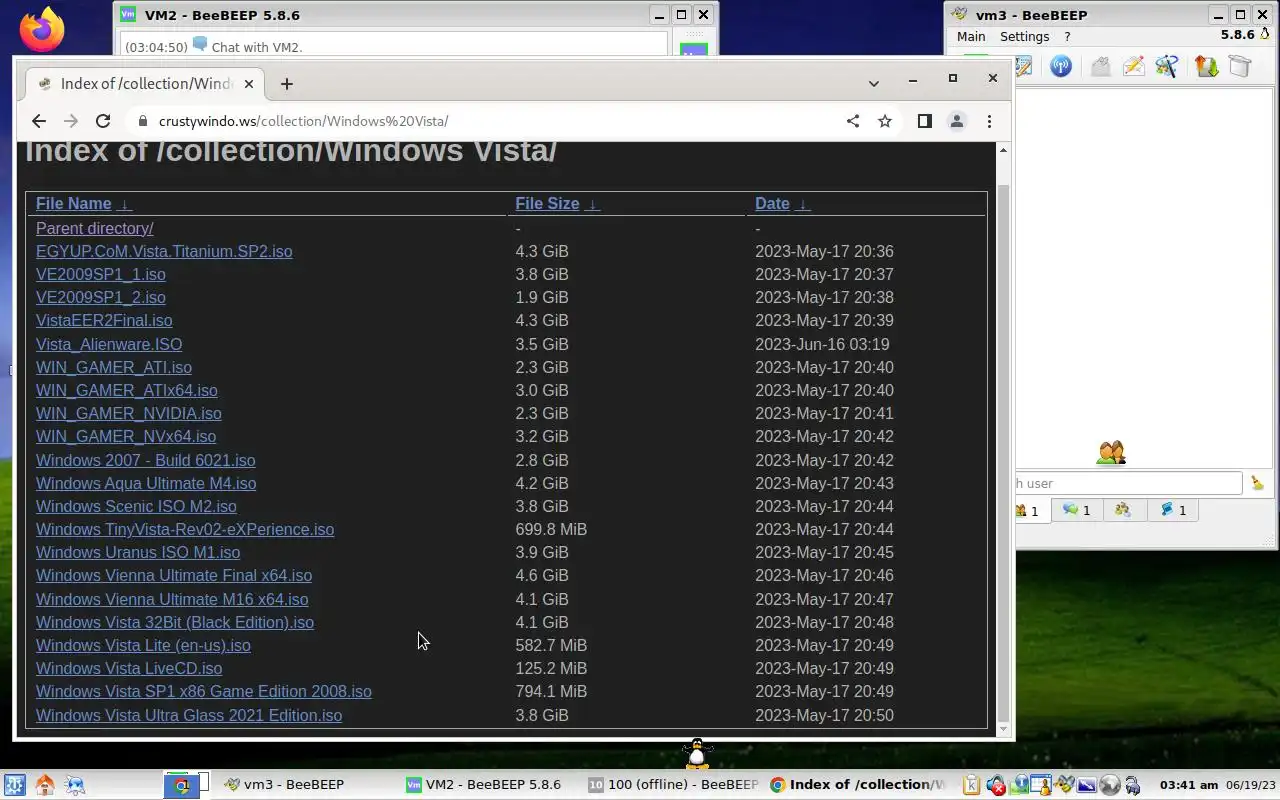Download VE2009SP1_1.iso
The image size is (1280, 800).
[x=101, y=274]
